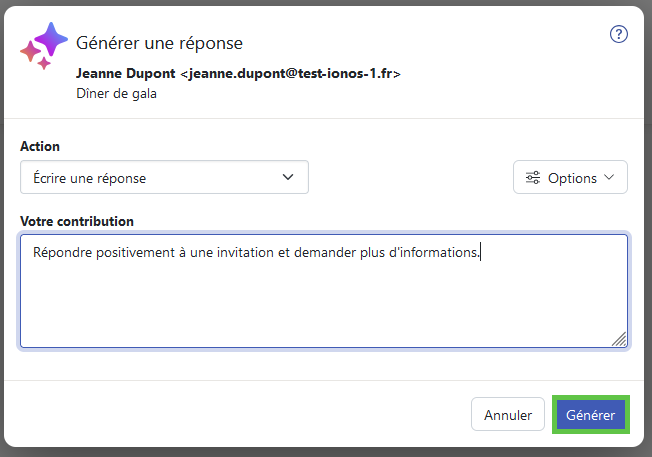Click the Votre contribution label

point(77,221)
